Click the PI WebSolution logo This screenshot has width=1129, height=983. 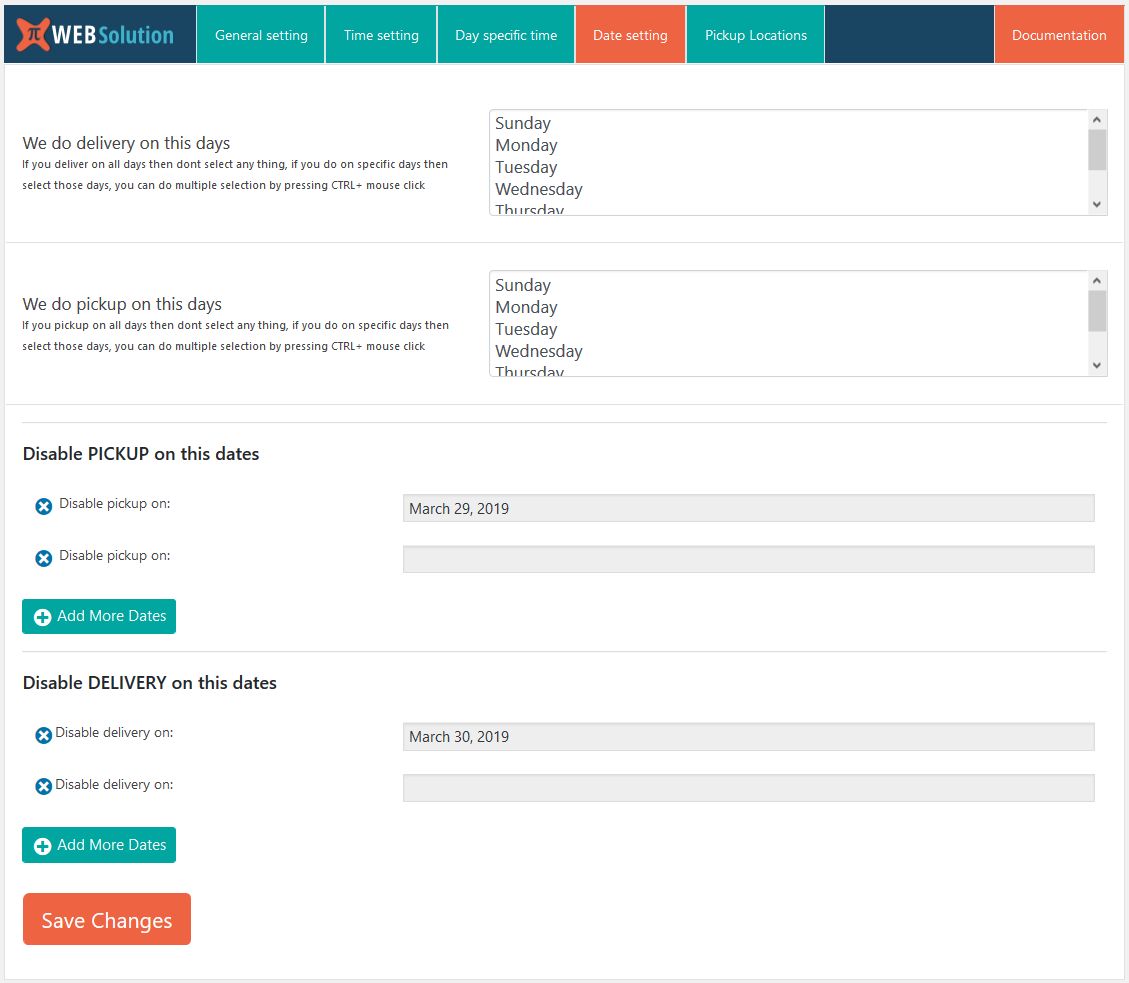click(x=96, y=34)
